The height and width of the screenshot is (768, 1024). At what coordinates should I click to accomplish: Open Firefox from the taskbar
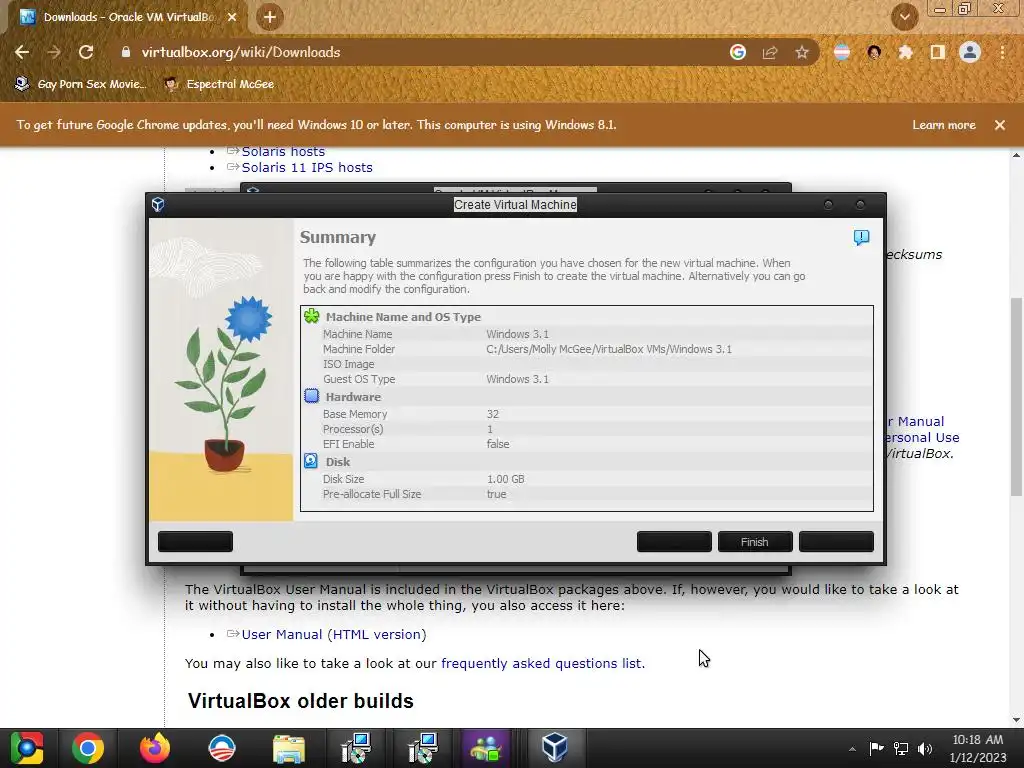pyautogui.click(x=155, y=748)
